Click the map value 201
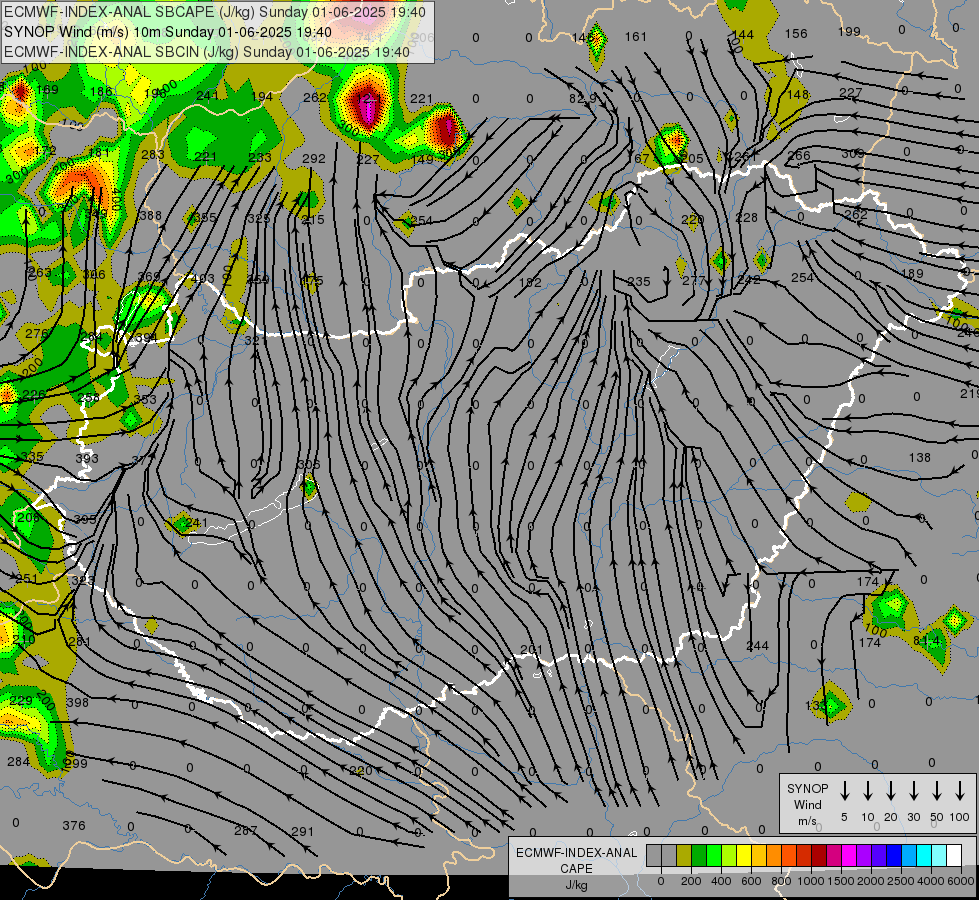Image resolution: width=979 pixels, height=900 pixels. point(531,650)
